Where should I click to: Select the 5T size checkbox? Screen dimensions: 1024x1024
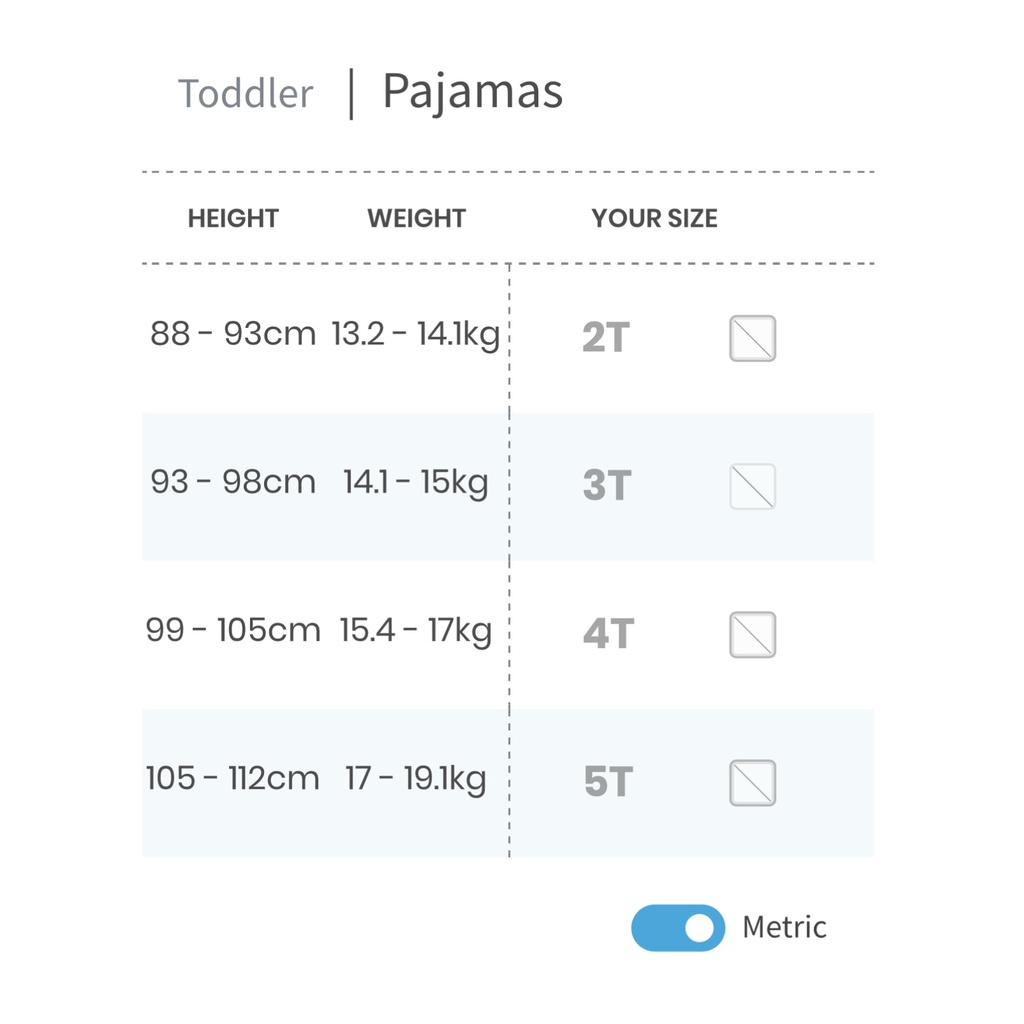pyautogui.click(x=752, y=782)
